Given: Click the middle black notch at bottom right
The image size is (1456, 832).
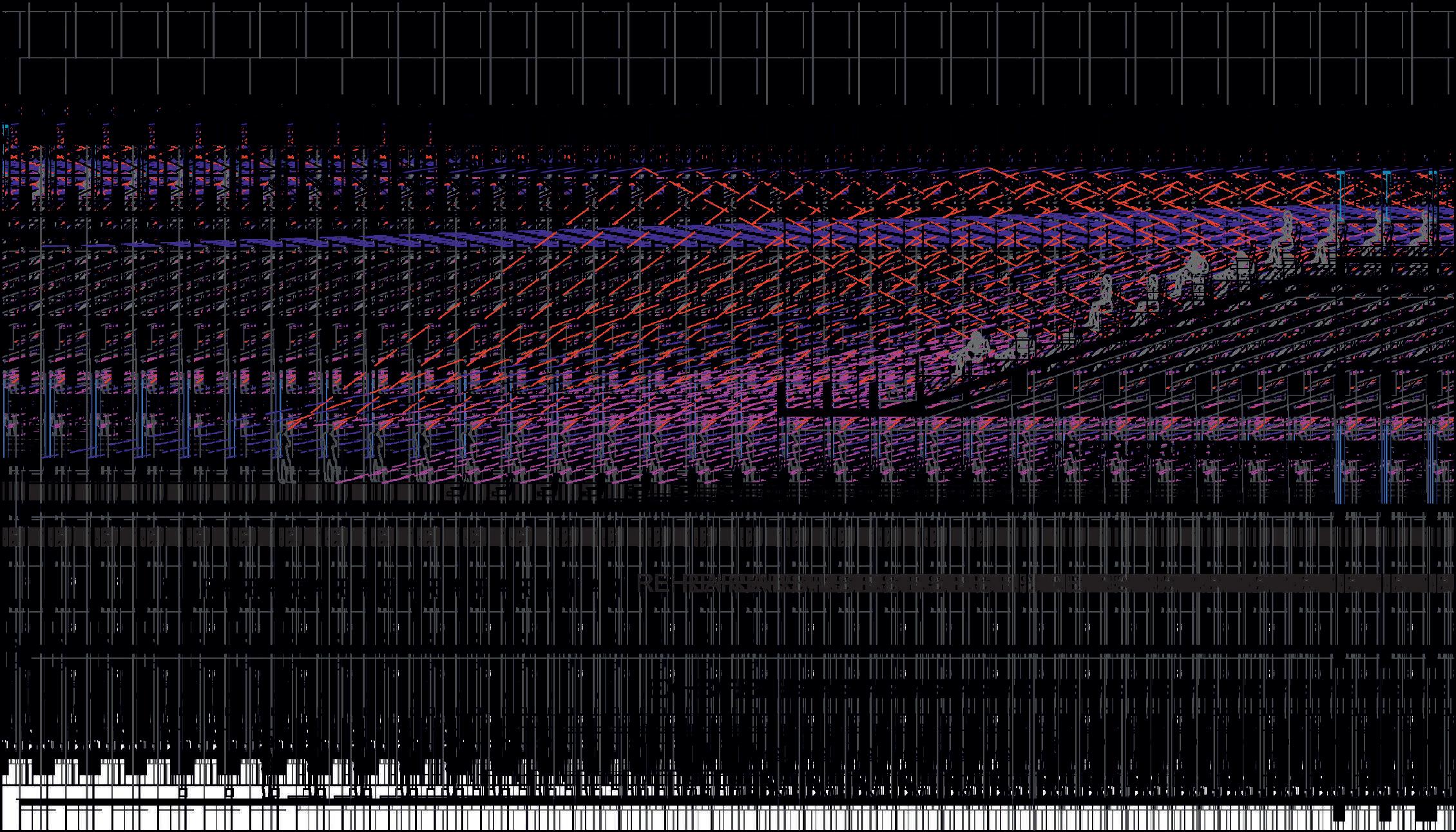Looking at the screenshot, I should [1384, 814].
